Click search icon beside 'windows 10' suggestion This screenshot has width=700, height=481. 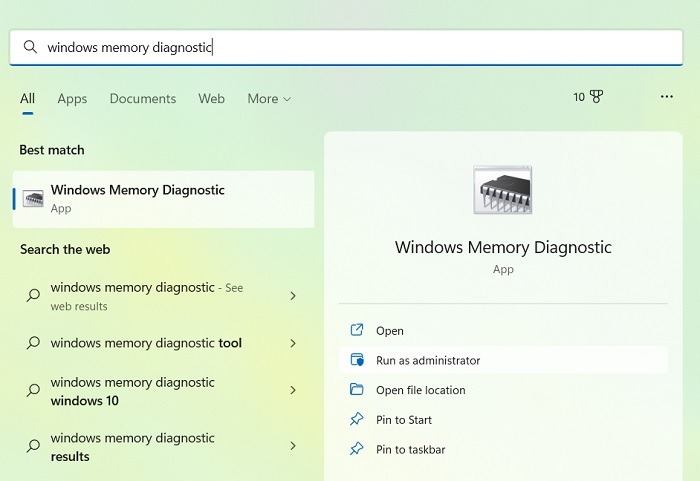[33, 390]
